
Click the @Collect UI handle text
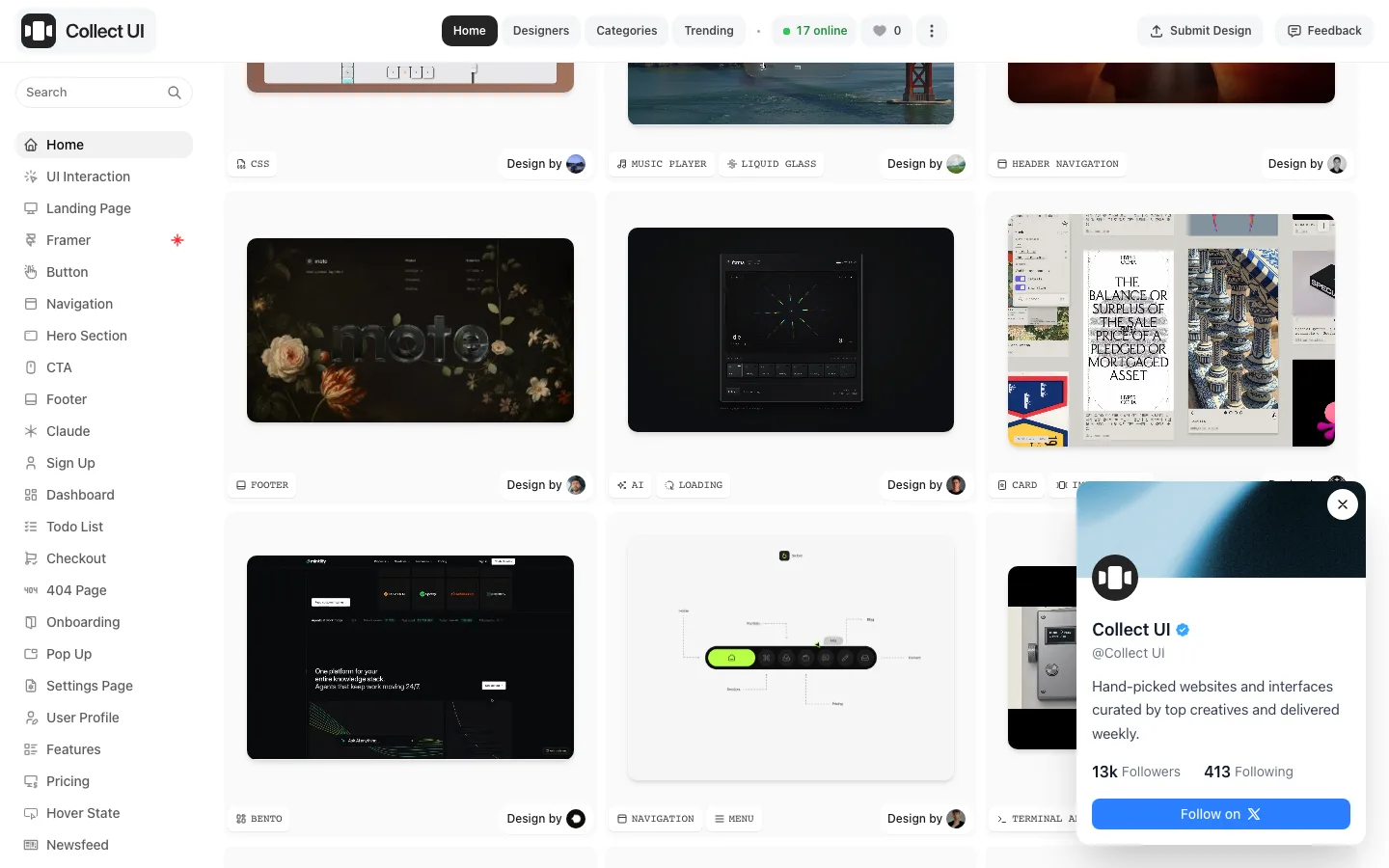[1129, 653]
